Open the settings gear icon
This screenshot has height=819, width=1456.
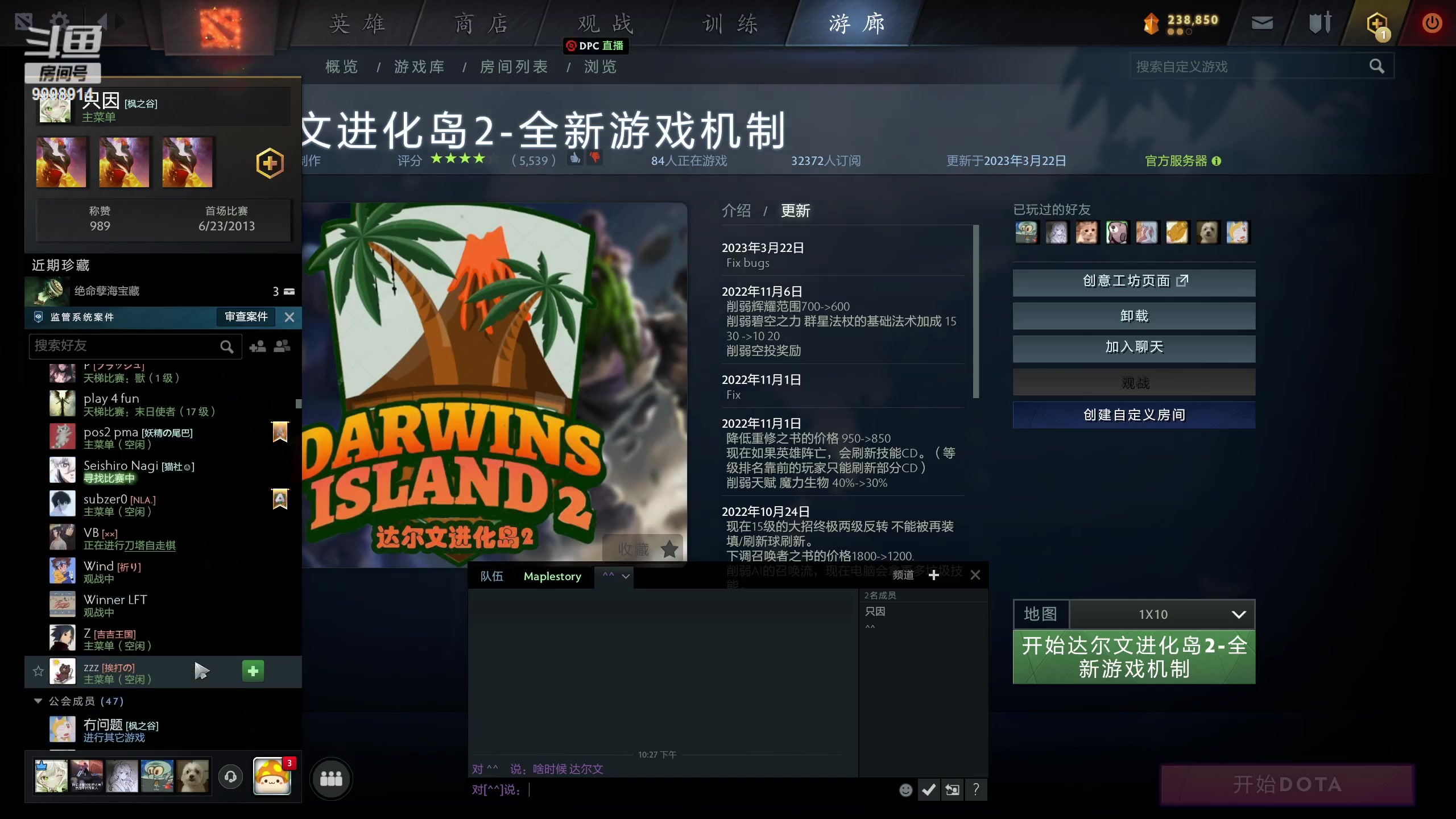tap(59, 20)
